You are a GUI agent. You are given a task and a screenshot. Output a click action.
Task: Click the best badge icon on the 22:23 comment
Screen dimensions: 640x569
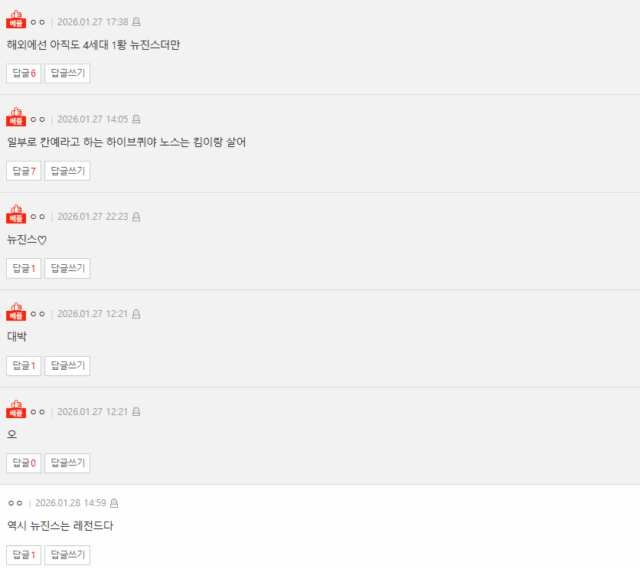point(16,214)
